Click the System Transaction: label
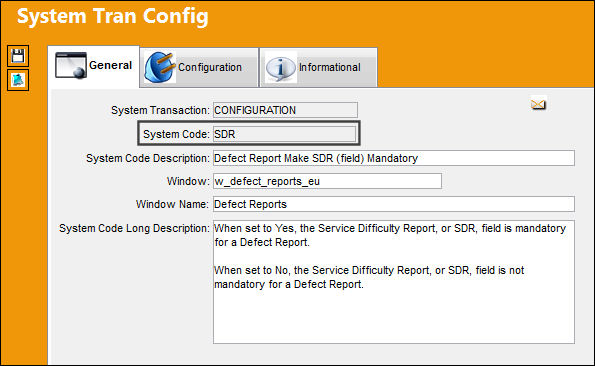This screenshot has height=366, width=595. 160,110
